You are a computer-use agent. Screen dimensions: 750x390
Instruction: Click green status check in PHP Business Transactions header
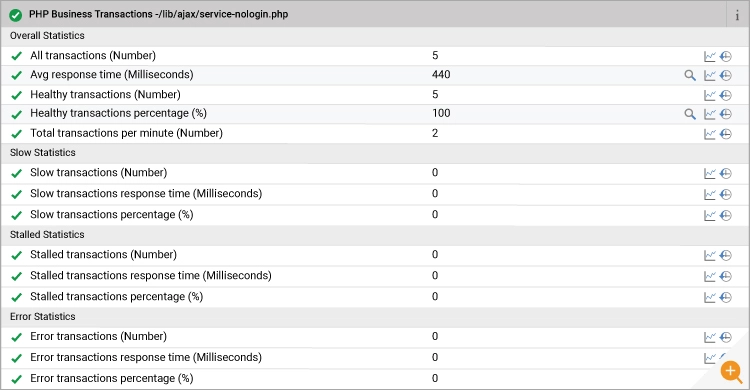[15, 15]
